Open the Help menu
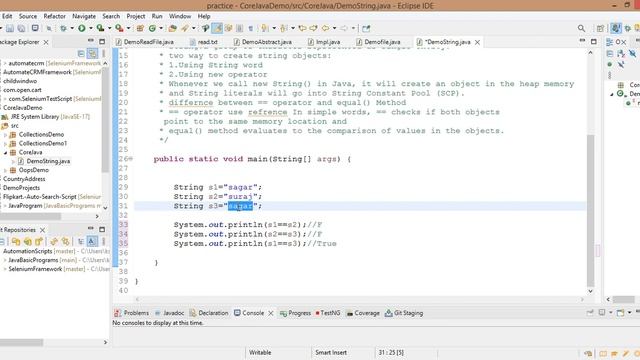Screen dimensions: 640x360 [x=204, y=16]
